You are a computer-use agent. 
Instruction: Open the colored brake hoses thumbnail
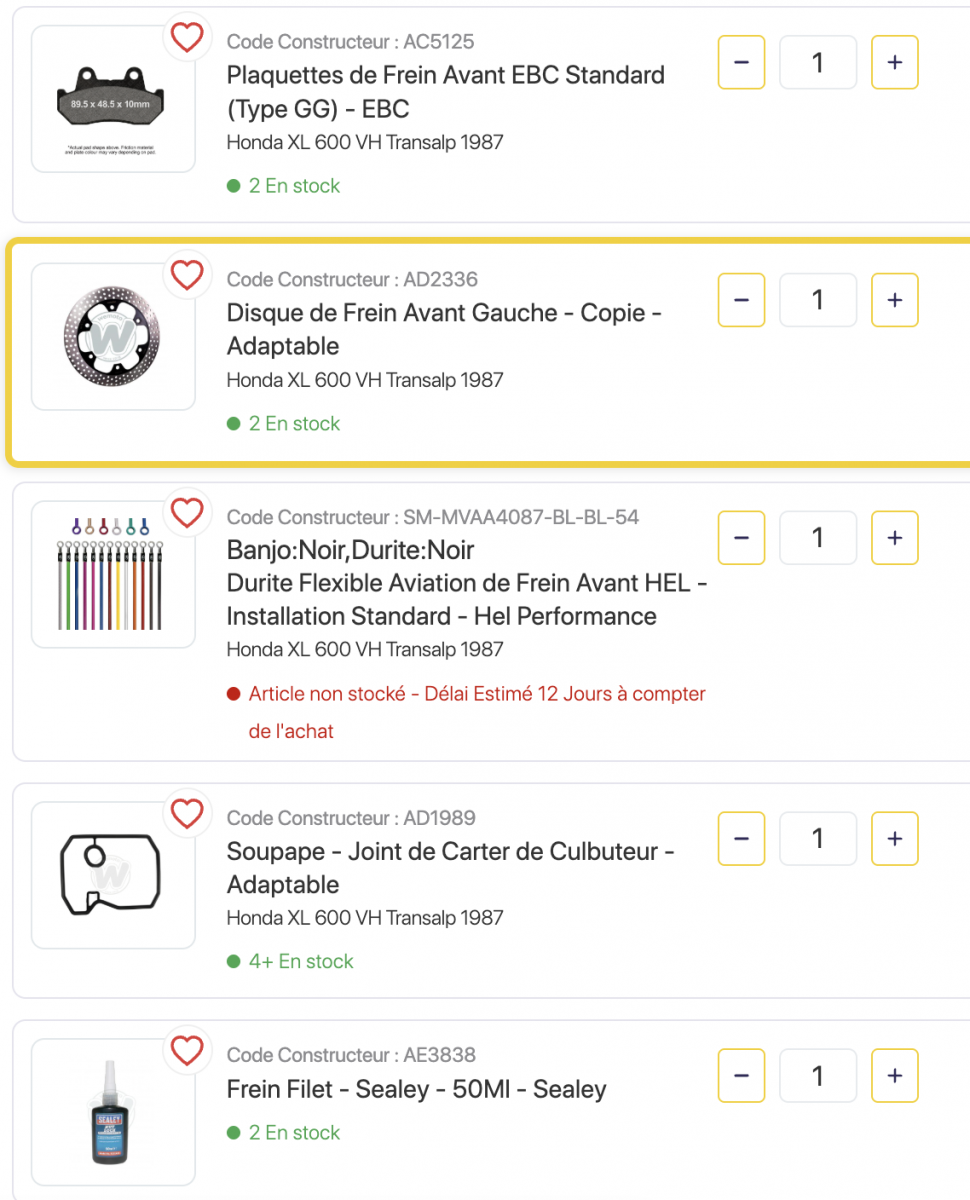point(113,574)
